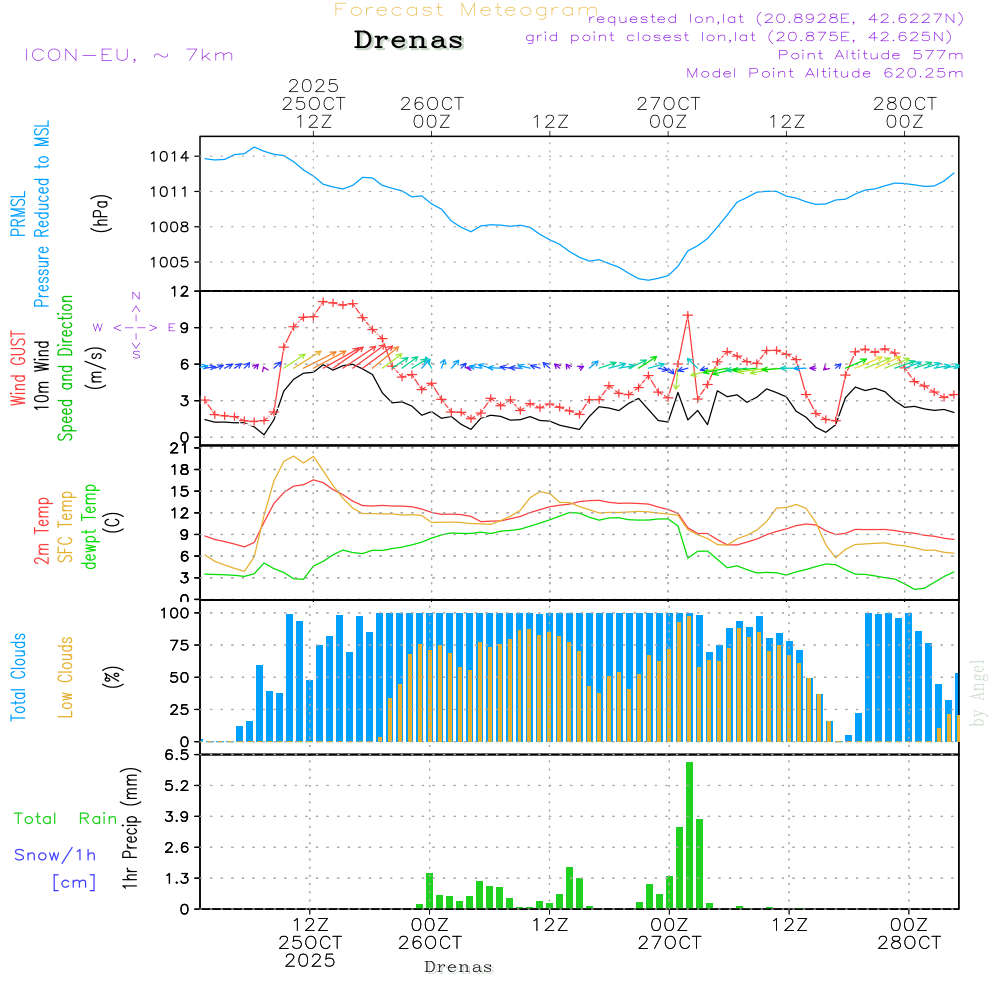Click the orange SFC Temp legend label
The width and height of the screenshot is (1000, 1000).
(66, 524)
